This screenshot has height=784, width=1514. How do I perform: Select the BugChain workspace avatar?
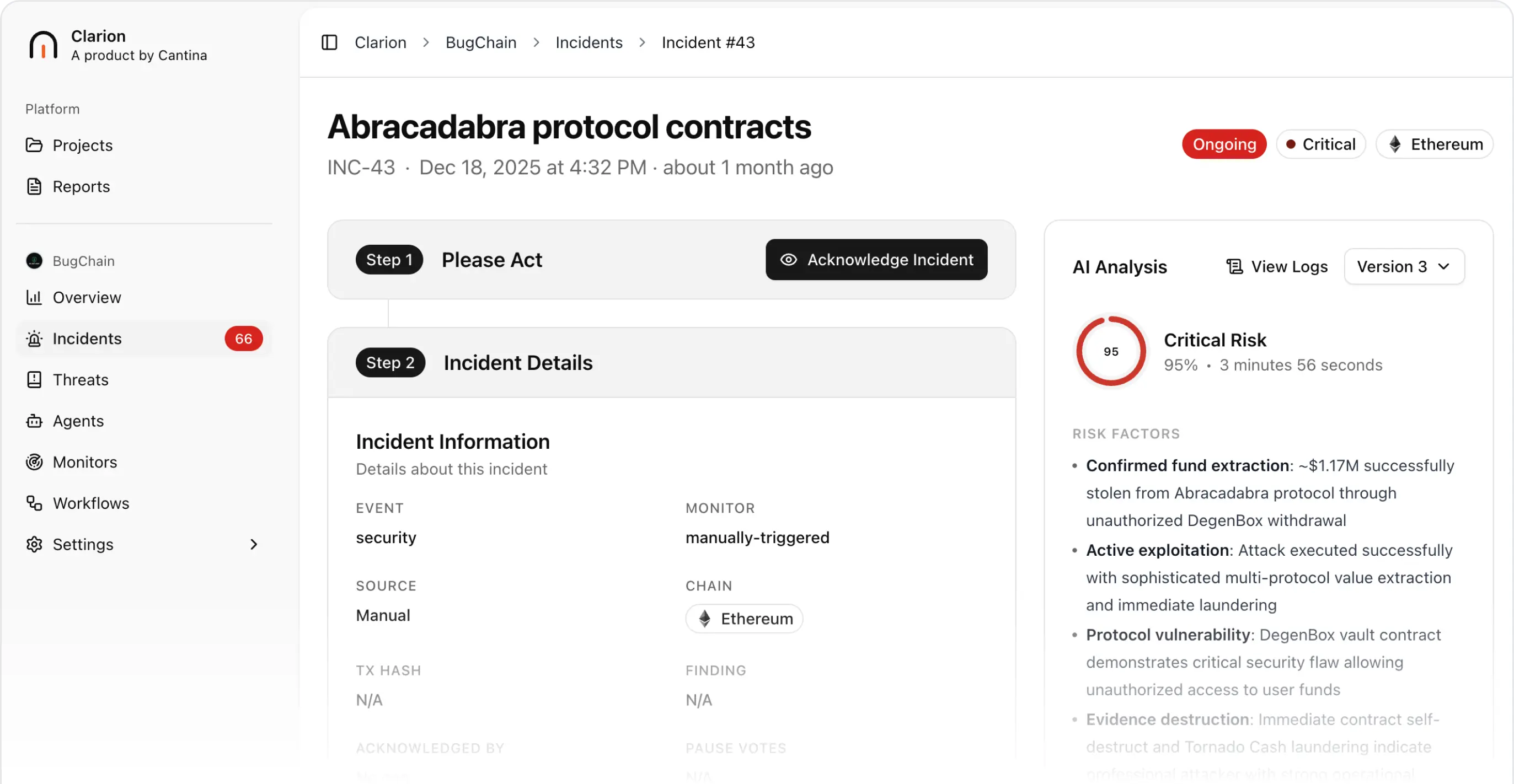click(x=34, y=260)
